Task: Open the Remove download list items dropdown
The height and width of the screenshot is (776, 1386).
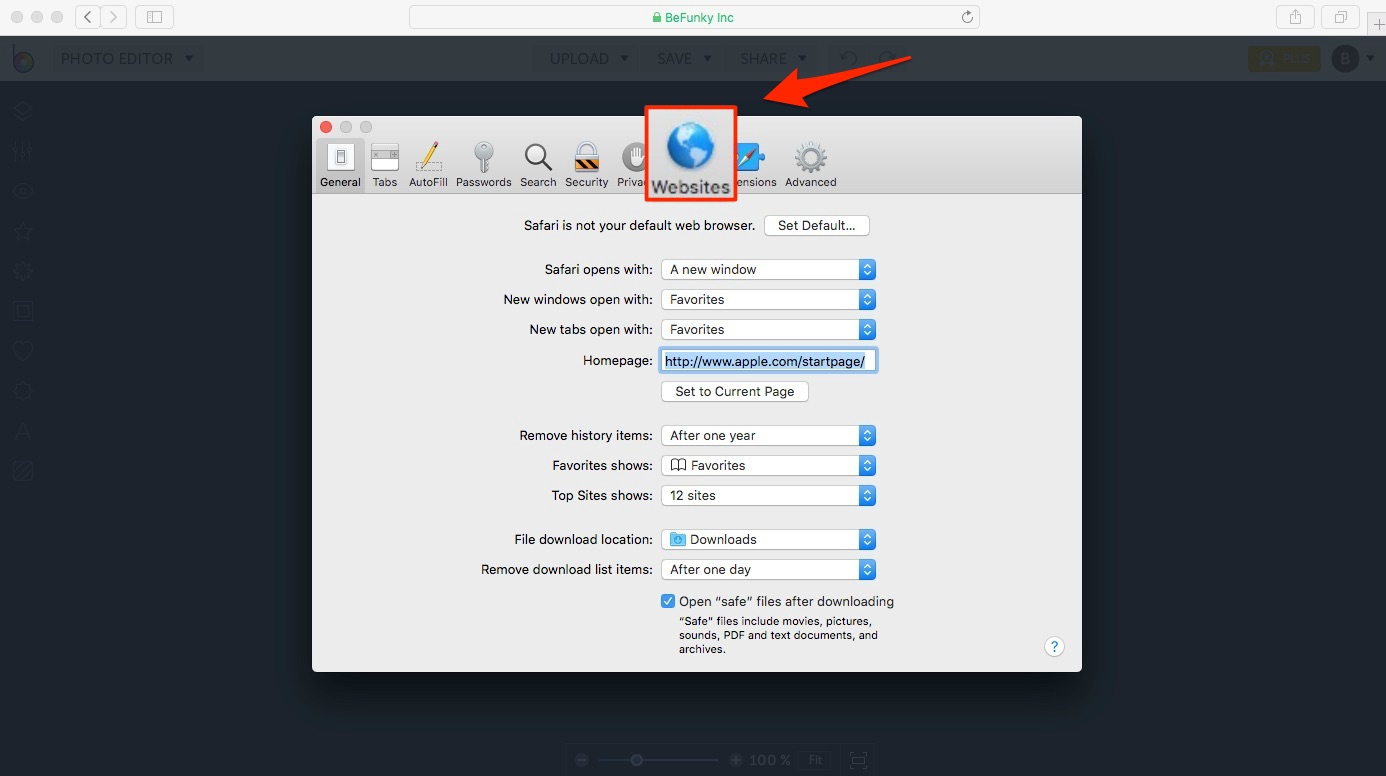Action: pos(769,570)
